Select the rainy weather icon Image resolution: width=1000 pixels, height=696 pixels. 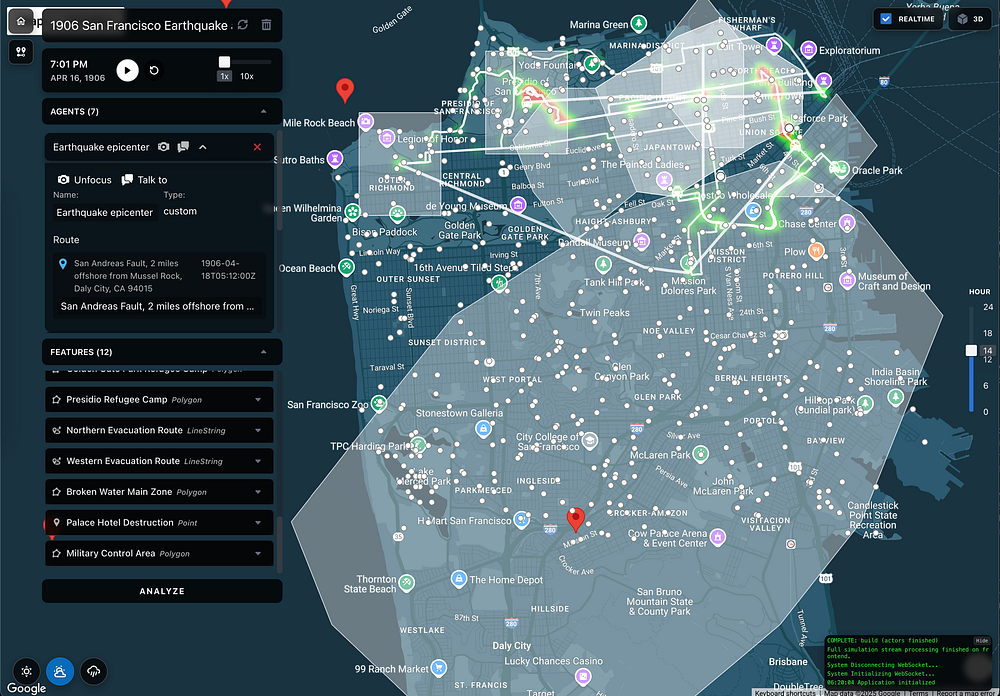(95, 672)
